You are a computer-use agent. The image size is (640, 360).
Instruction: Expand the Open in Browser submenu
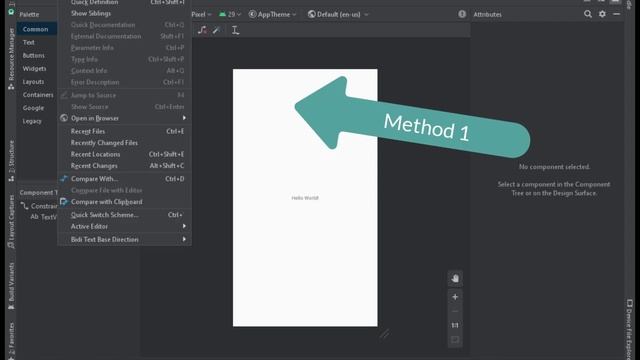click(x=124, y=118)
